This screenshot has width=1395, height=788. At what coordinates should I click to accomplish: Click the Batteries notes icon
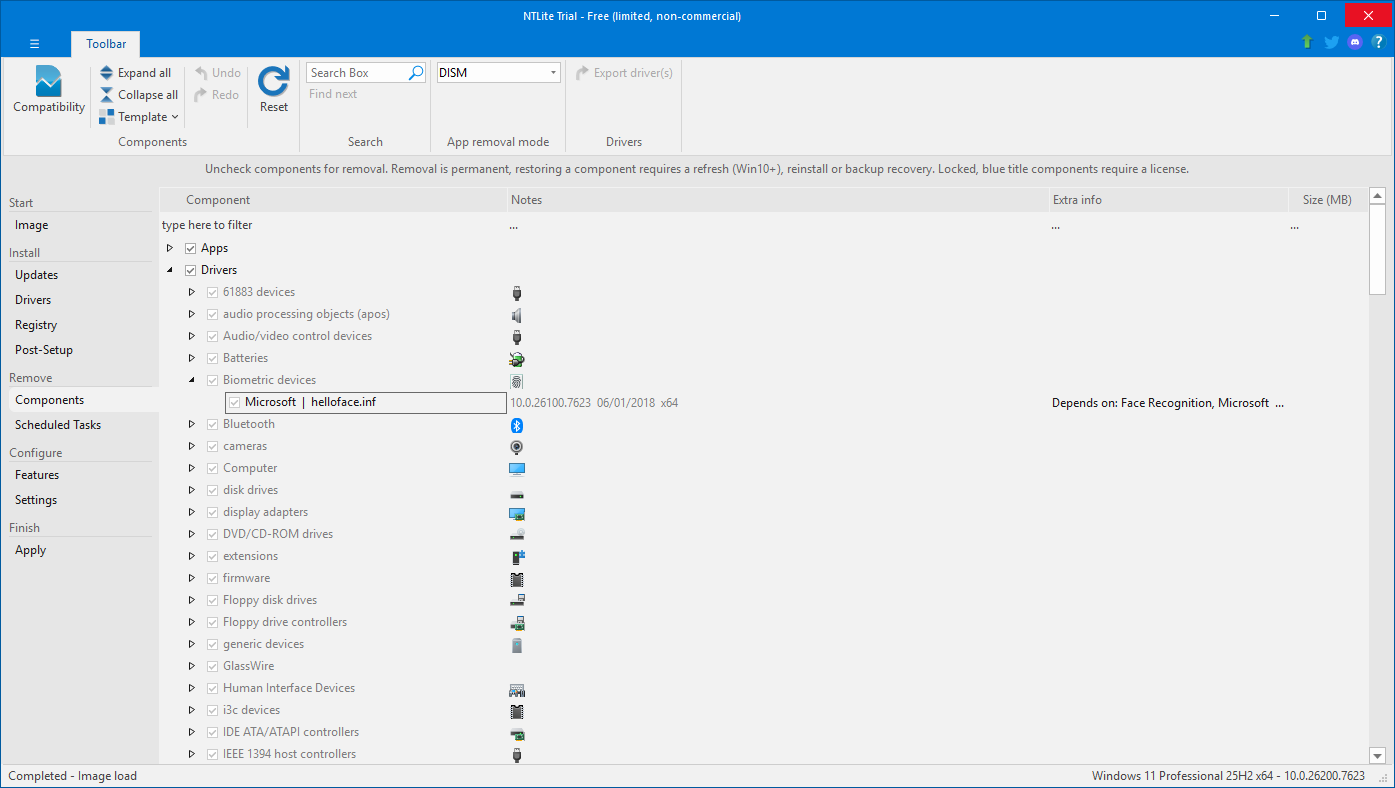pos(517,358)
